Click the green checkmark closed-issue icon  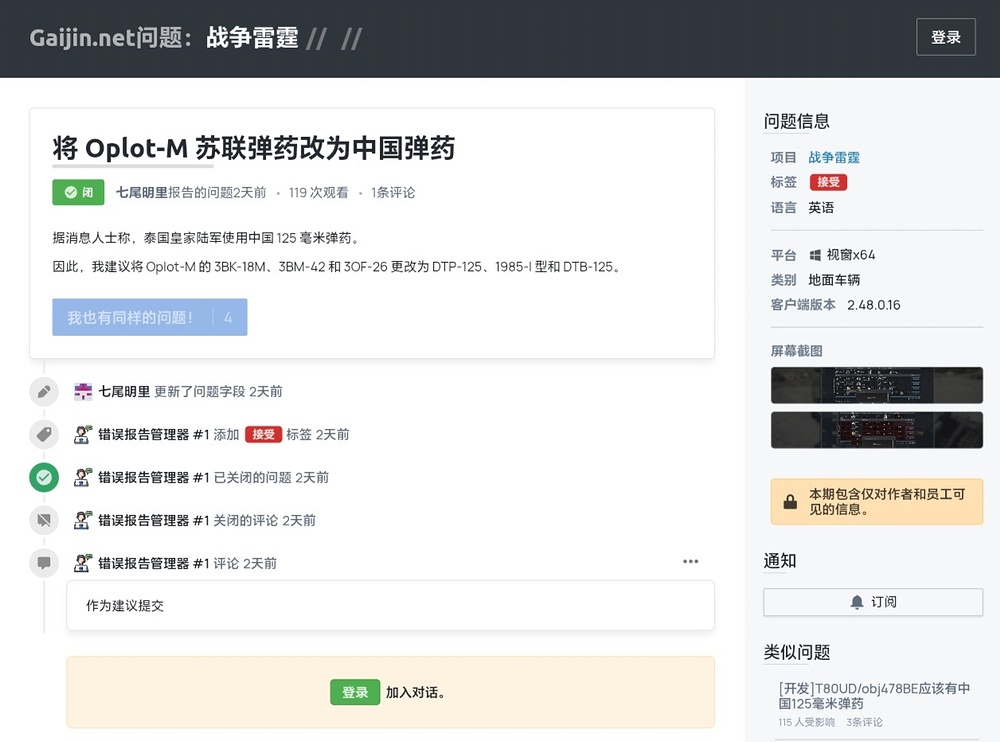44,478
